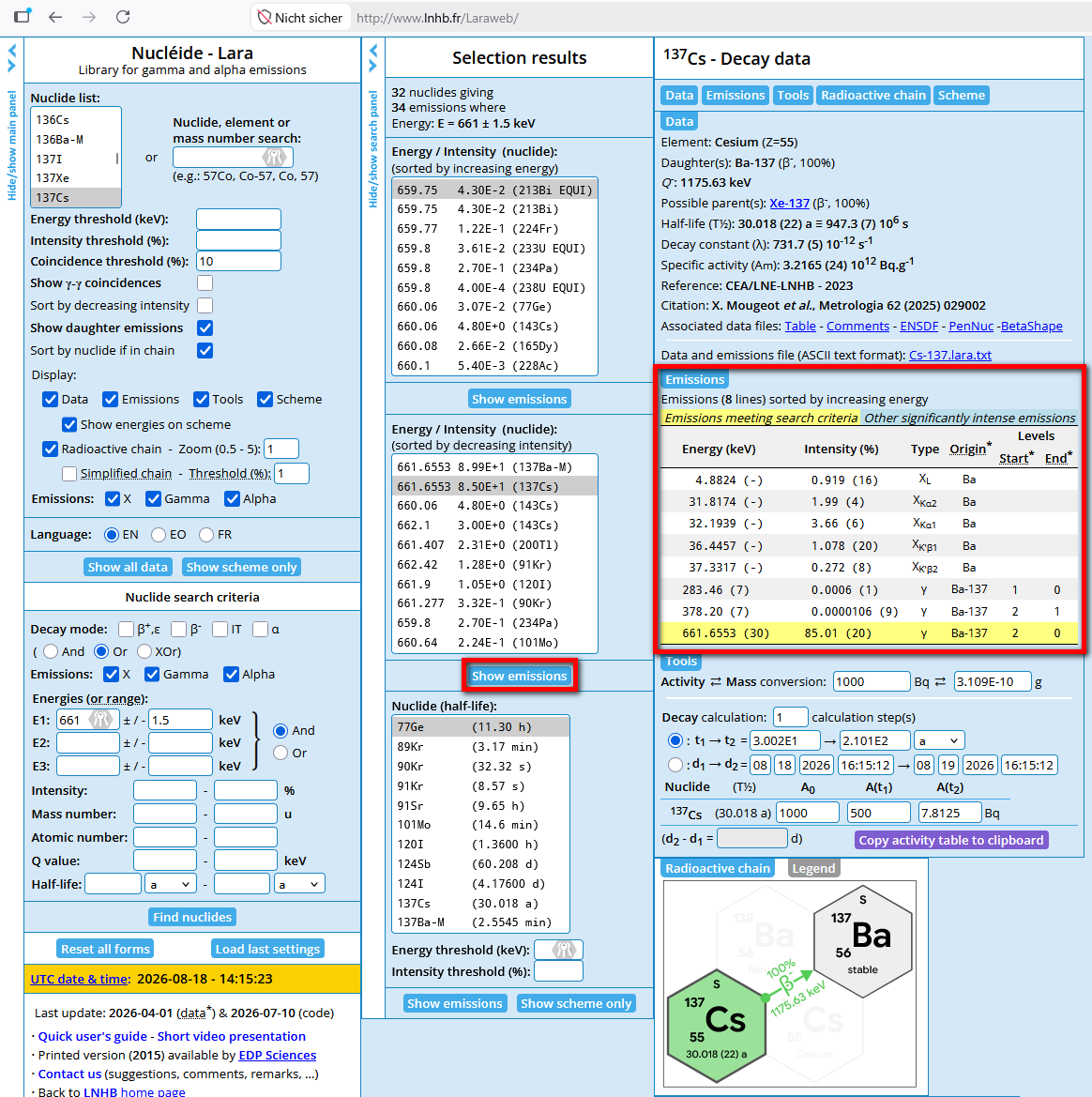Screen dimensions: 1092x1097
Task: Click the E1 energy field
Action: coord(87,720)
